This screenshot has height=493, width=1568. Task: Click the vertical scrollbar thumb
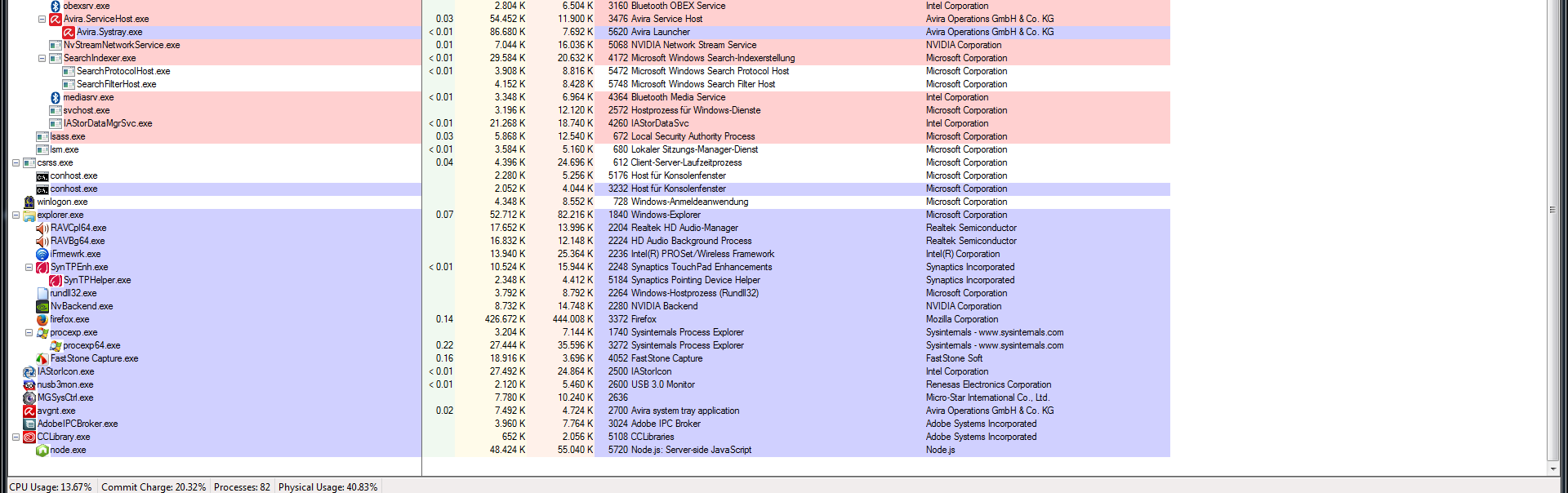[1552, 229]
